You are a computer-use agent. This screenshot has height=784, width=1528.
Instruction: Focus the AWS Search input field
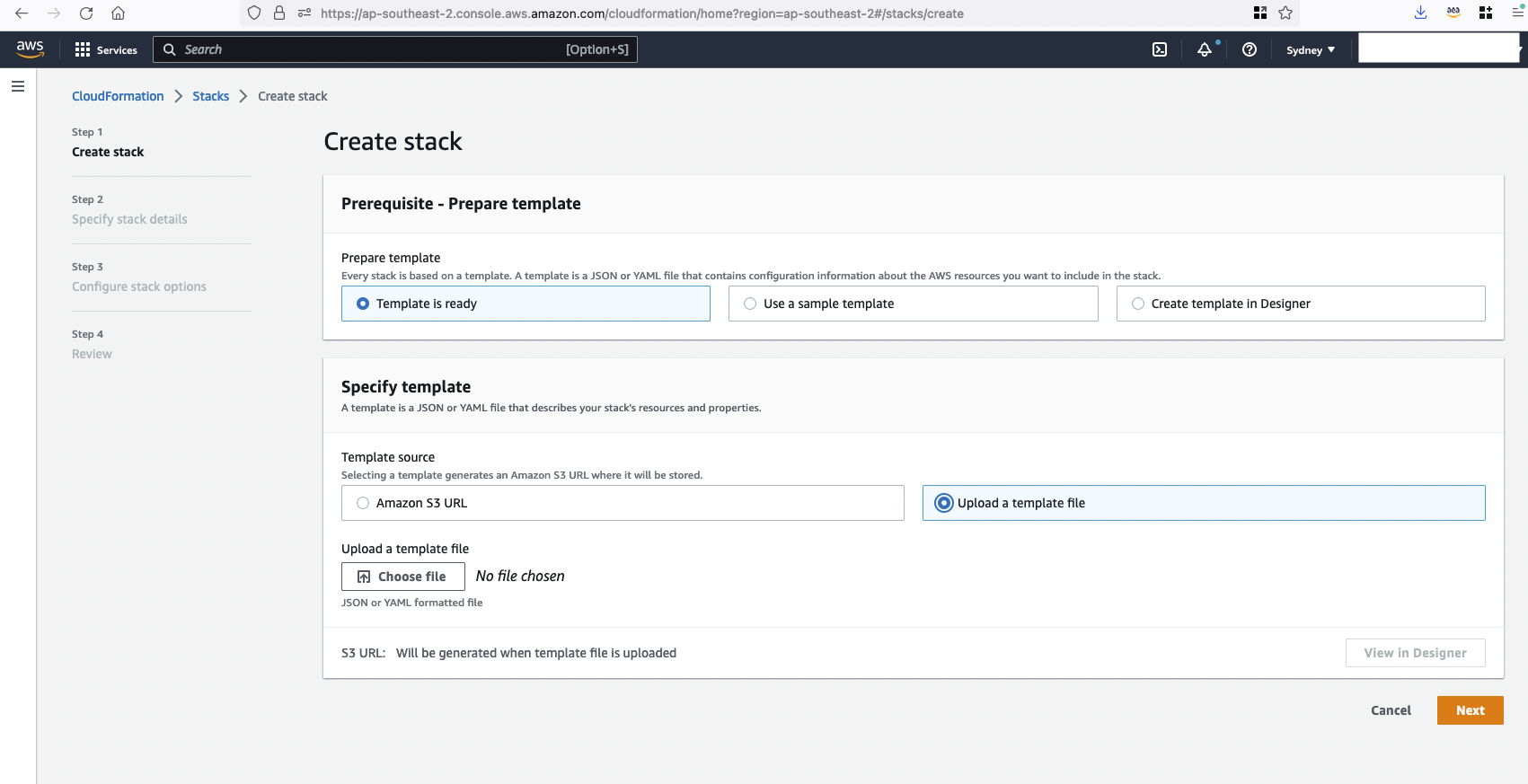395,49
